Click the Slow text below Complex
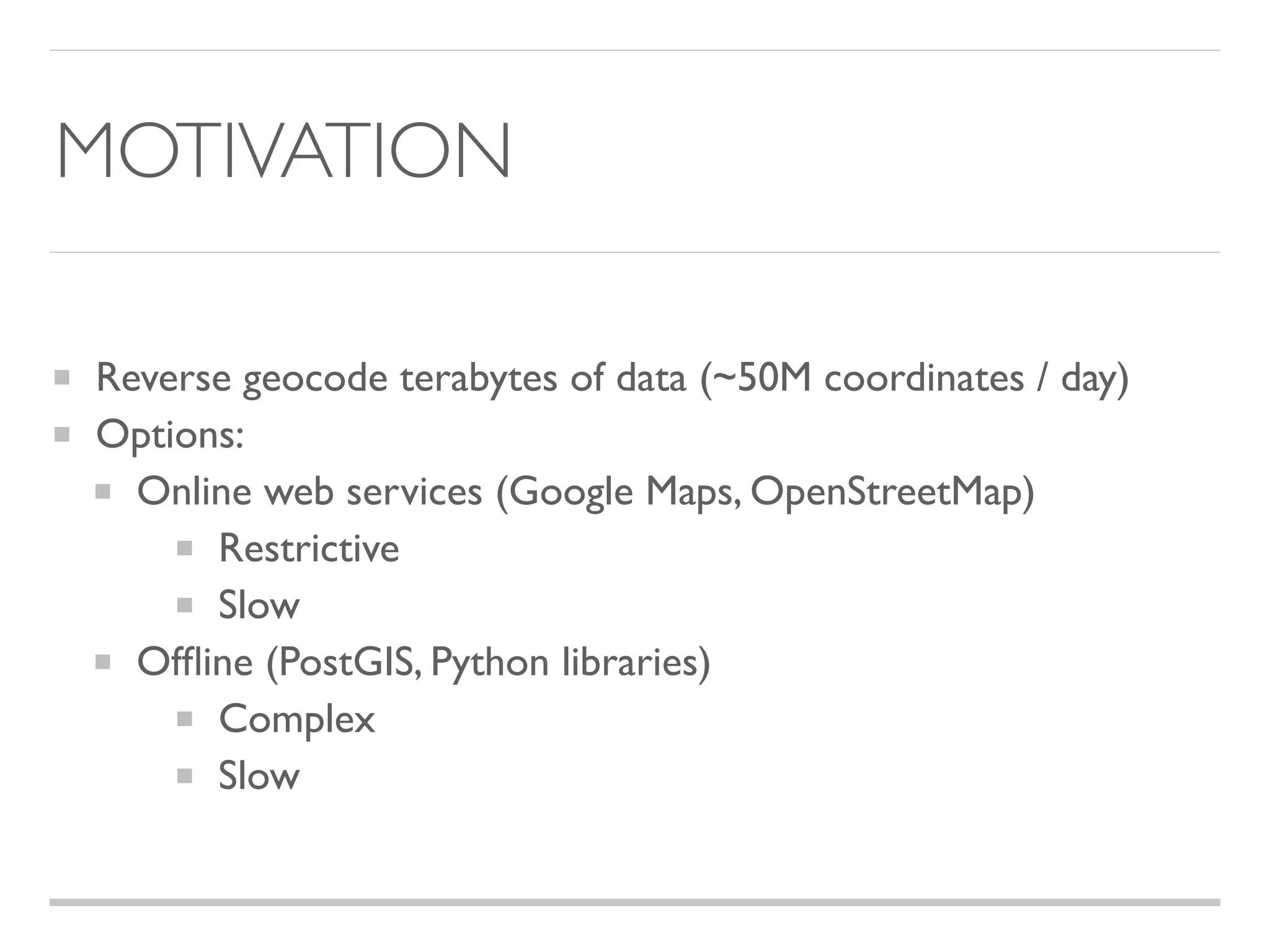Screen dimensions: 1270x952 coord(259,776)
